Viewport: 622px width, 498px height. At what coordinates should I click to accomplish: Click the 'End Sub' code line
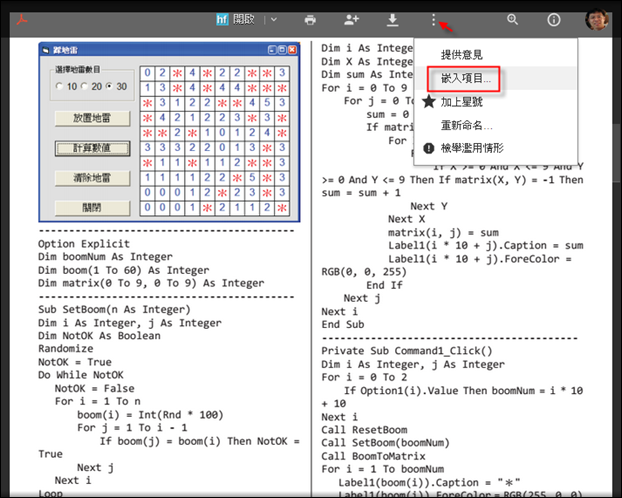coord(343,324)
